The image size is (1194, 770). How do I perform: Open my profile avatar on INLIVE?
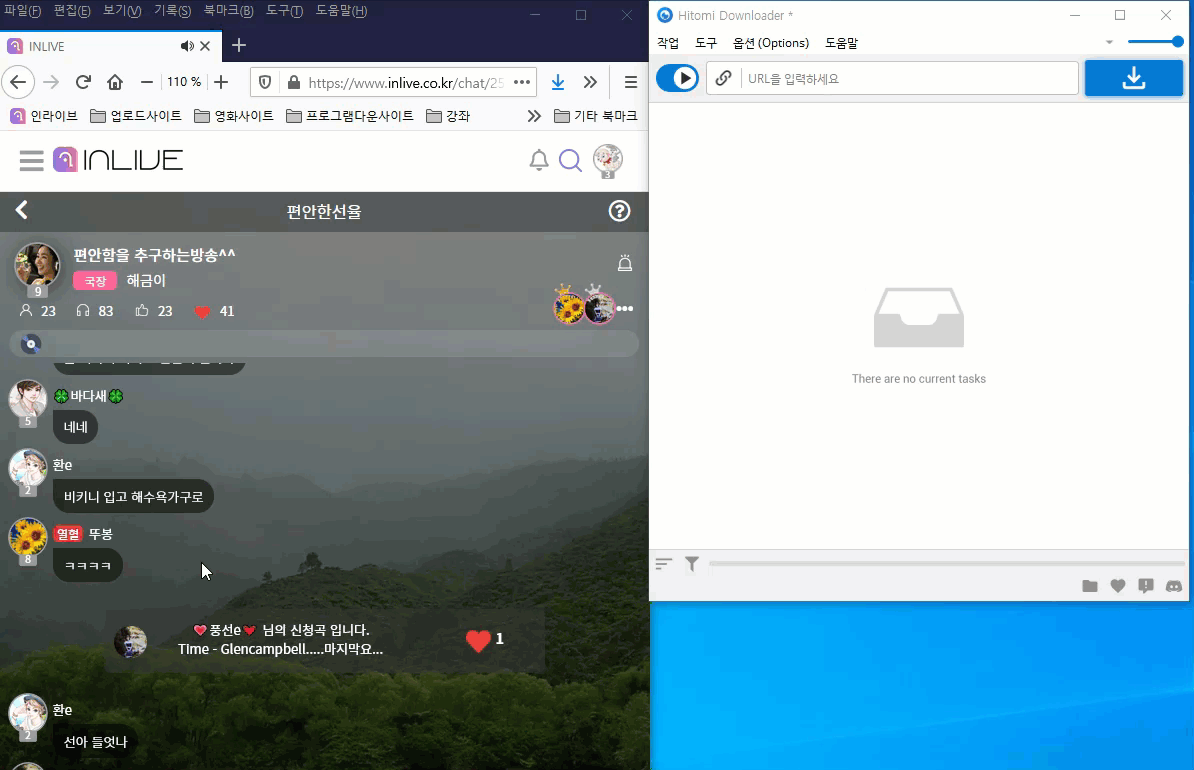(x=608, y=160)
